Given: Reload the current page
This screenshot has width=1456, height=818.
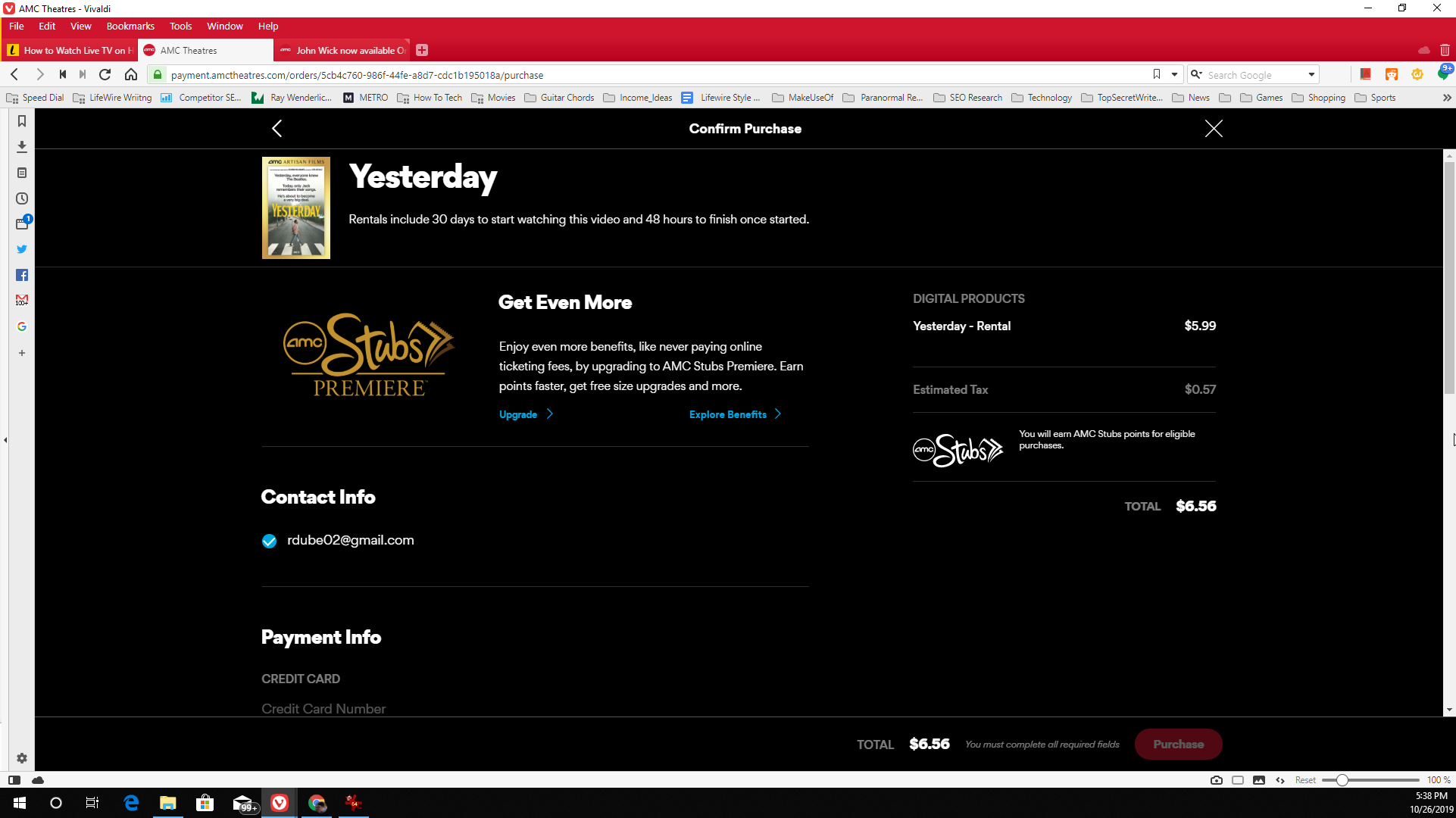Looking at the screenshot, I should pos(105,74).
